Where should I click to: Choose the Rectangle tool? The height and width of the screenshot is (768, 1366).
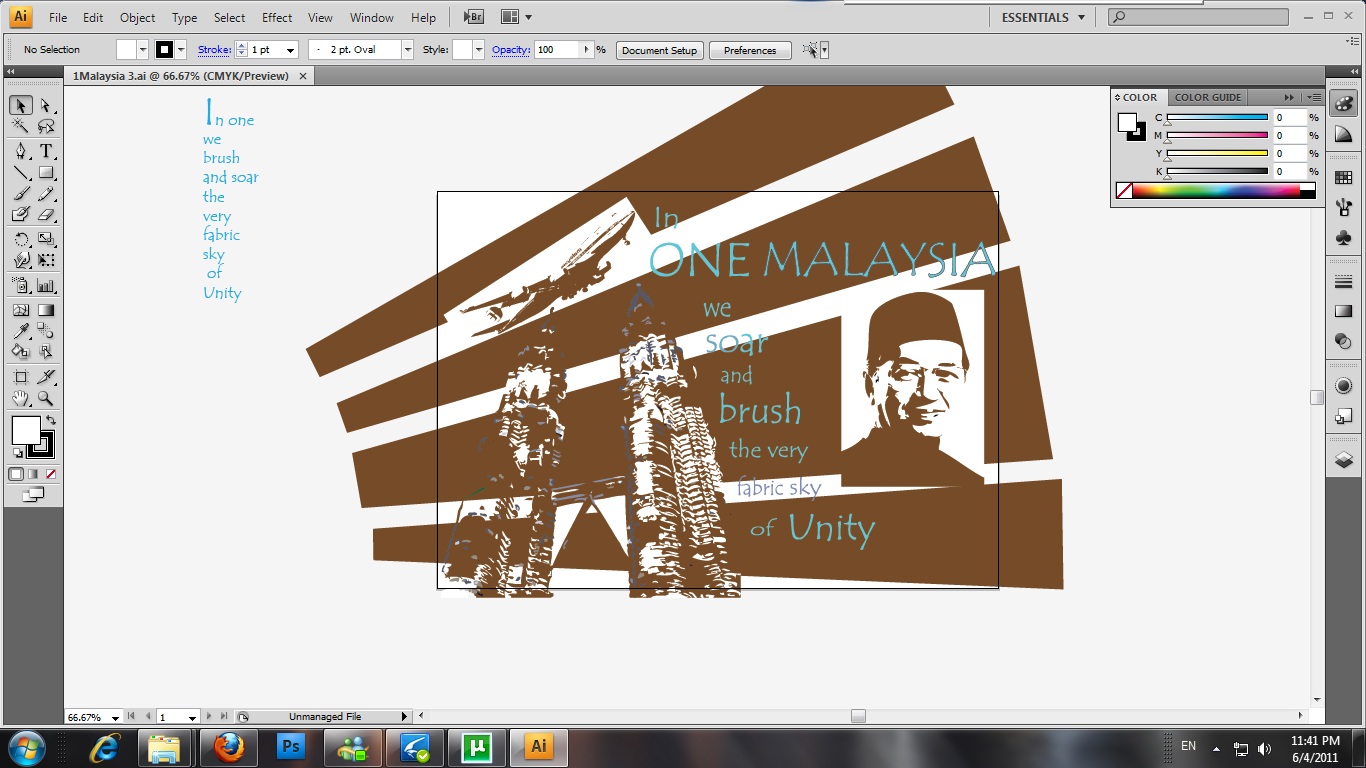46,172
